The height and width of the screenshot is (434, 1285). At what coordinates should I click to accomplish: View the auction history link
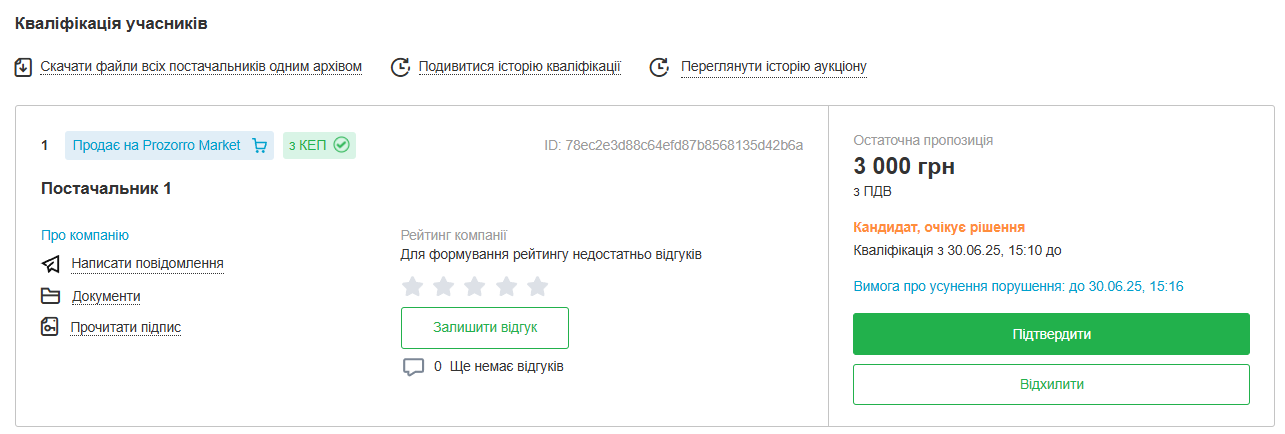[x=773, y=67]
